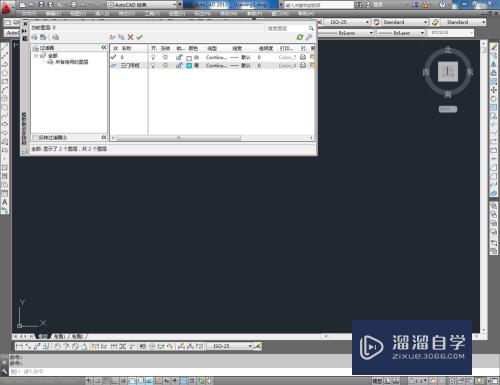Viewport: 500px width, 385px height.
Task: Click New Group Filter icon in layer manager
Action: tap(43, 37)
